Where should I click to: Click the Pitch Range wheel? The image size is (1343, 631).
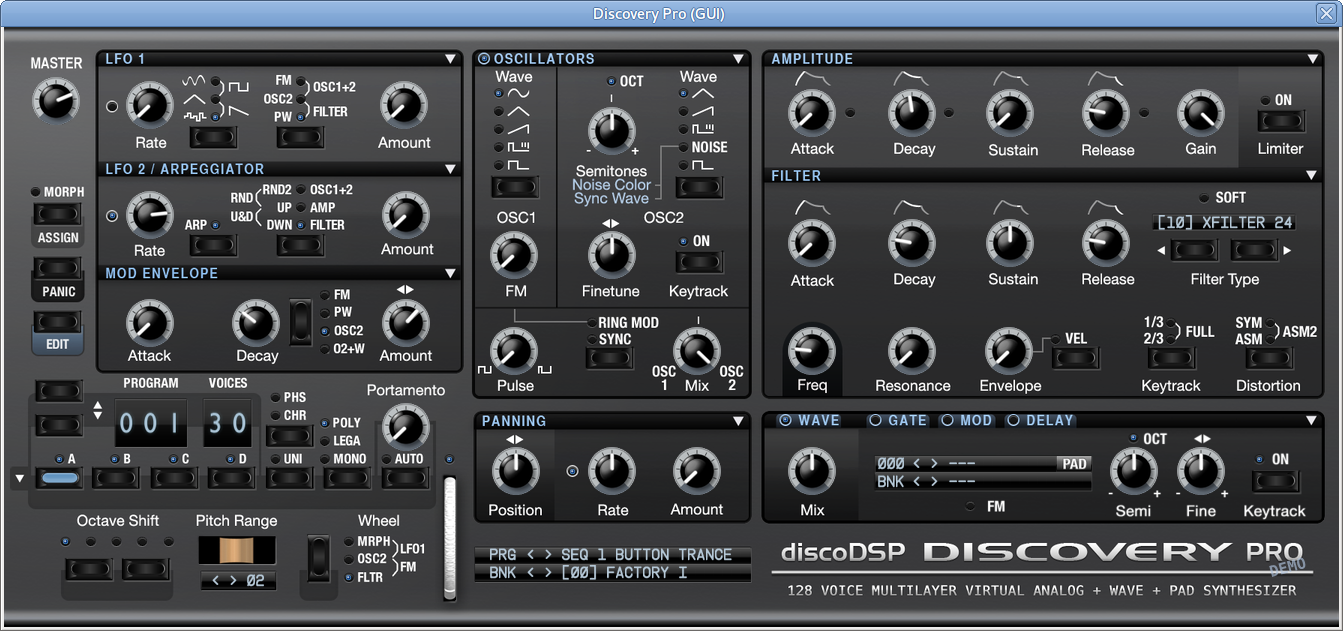pos(237,550)
